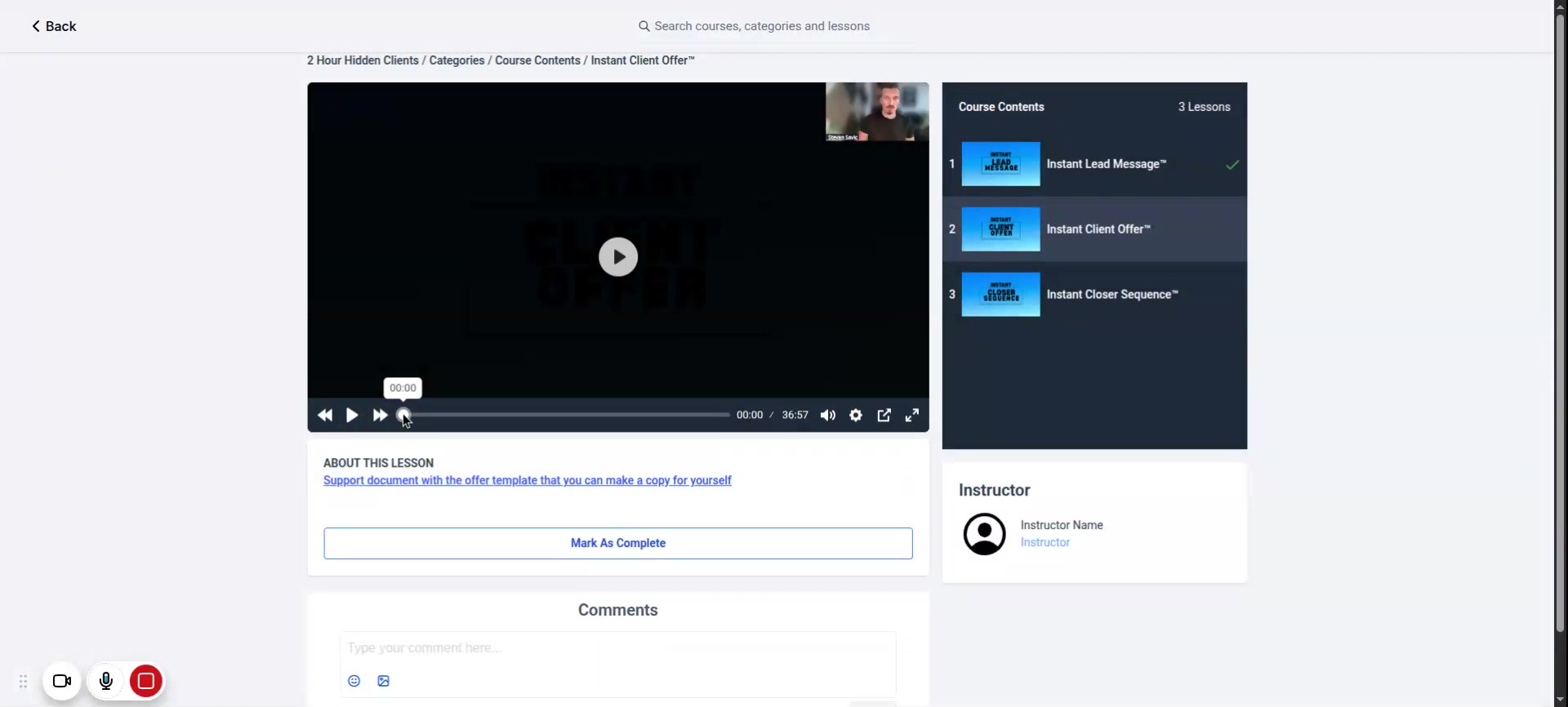Screen dimensions: 1568x707
Task: Click the Instant Client Offer thumbnail
Action: [1000, 229]
